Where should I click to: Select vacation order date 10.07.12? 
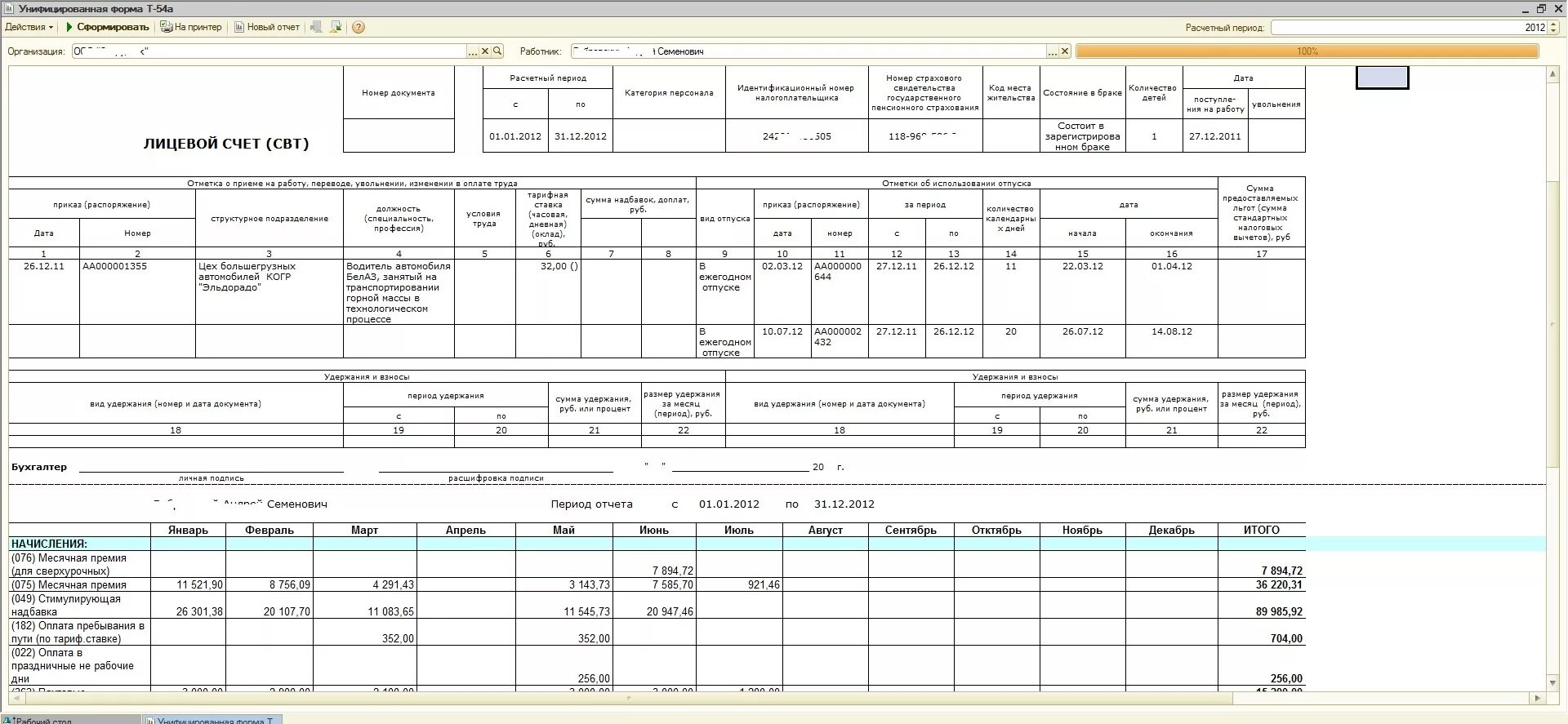click(782, 341)
